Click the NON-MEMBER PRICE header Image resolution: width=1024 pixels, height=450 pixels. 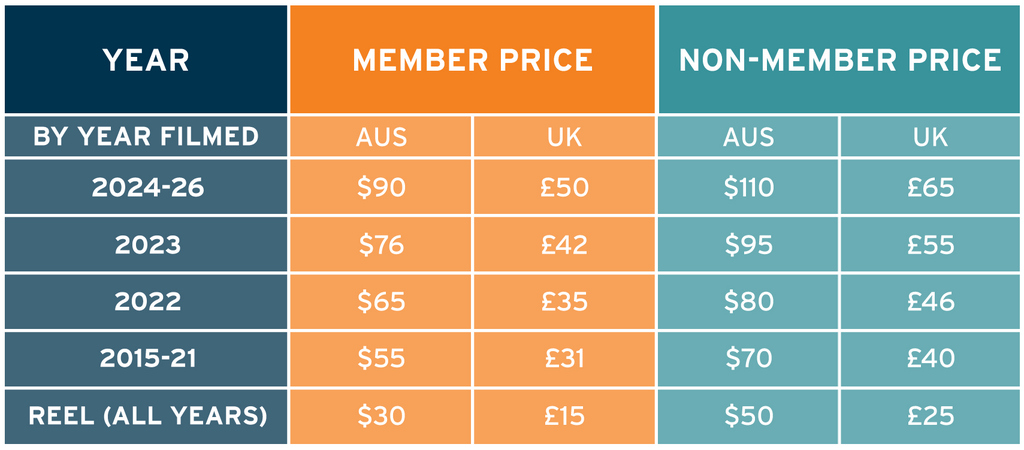tap(840, 59)
